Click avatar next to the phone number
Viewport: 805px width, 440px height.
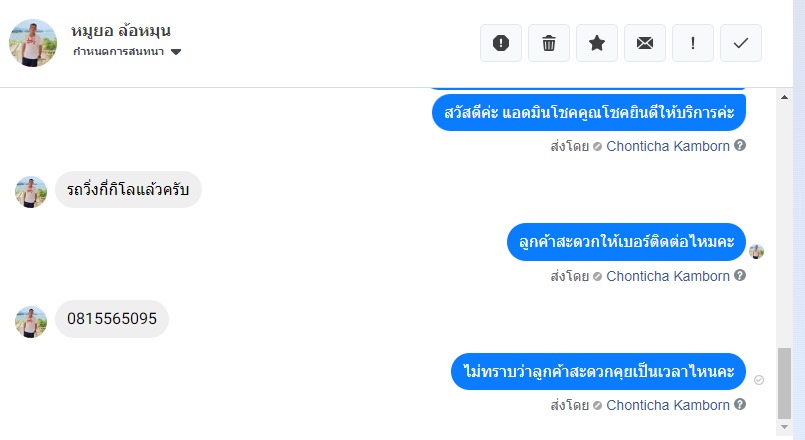point(32,321)
